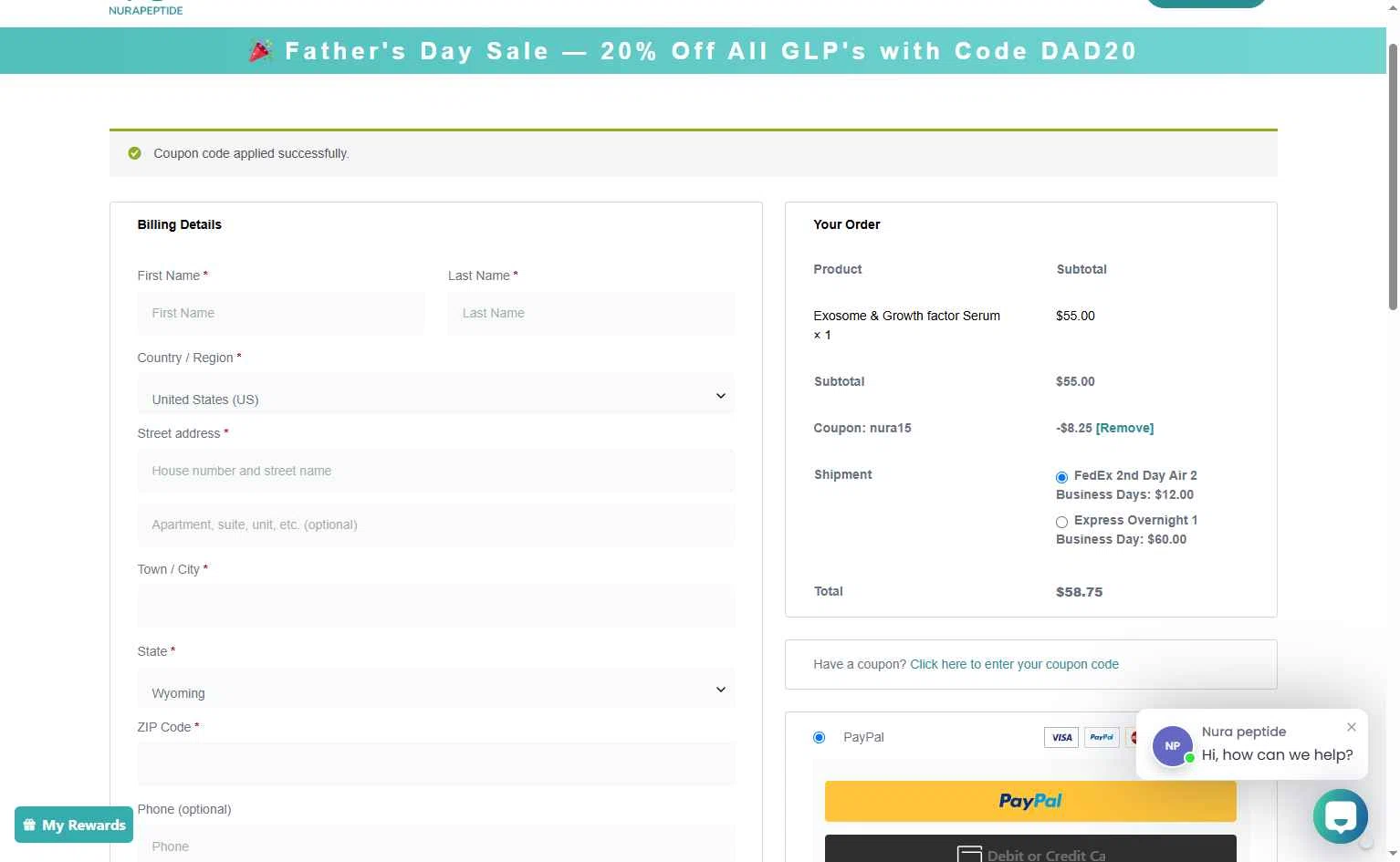Select Express Overnight shipping option
Viewport: 1400px width, 862px height.
[1061, 522]
